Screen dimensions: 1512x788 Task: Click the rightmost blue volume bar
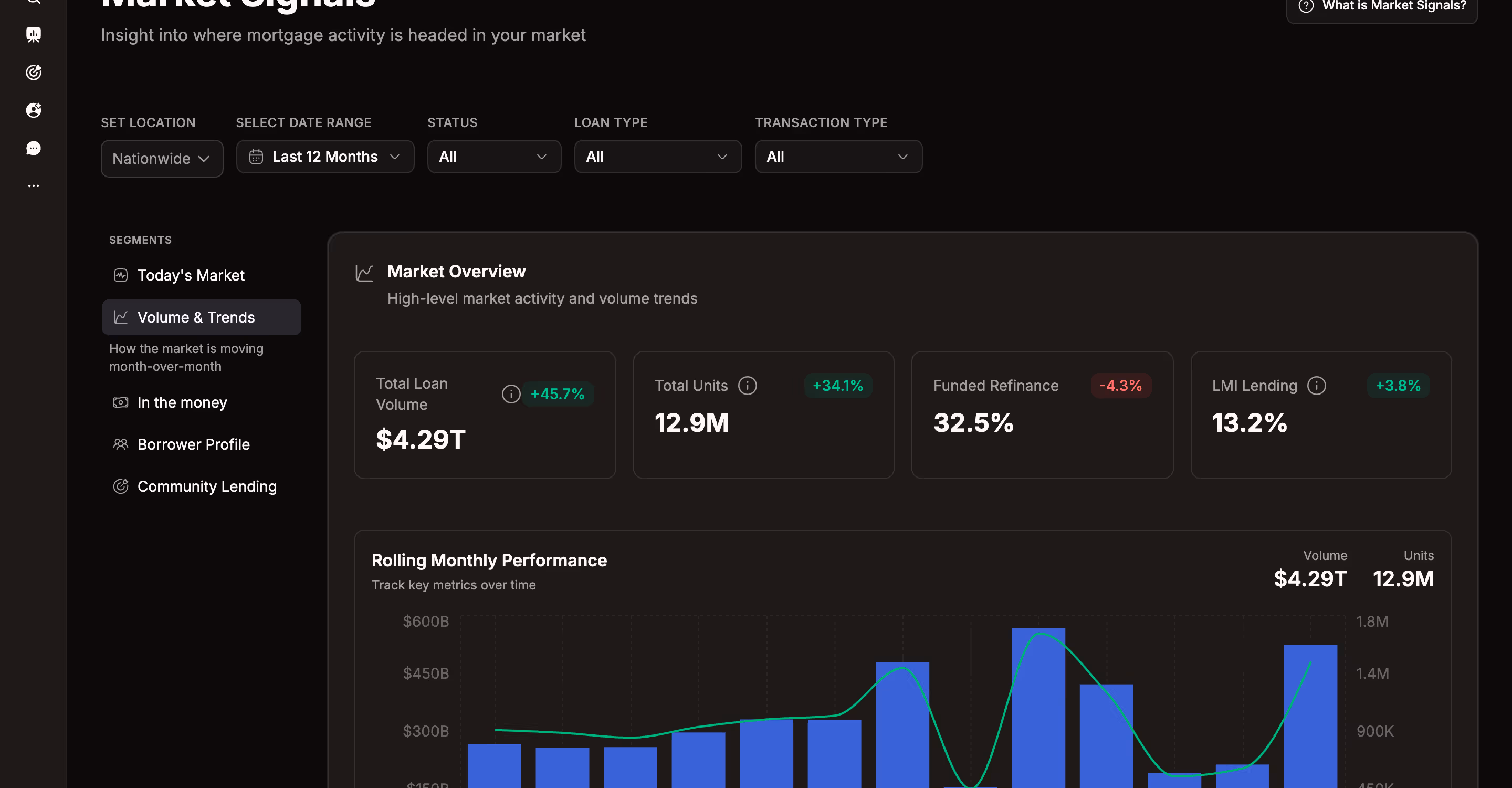[x=1310, y=717]
